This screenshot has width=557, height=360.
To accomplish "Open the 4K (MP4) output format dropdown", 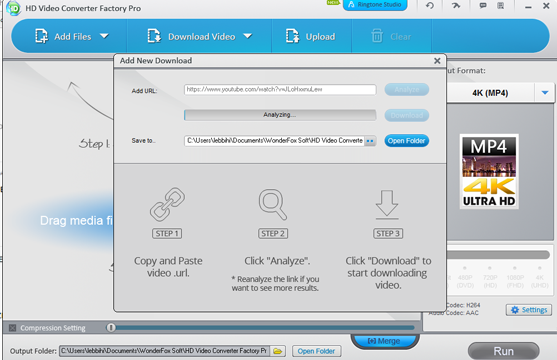I will point(545,93).
